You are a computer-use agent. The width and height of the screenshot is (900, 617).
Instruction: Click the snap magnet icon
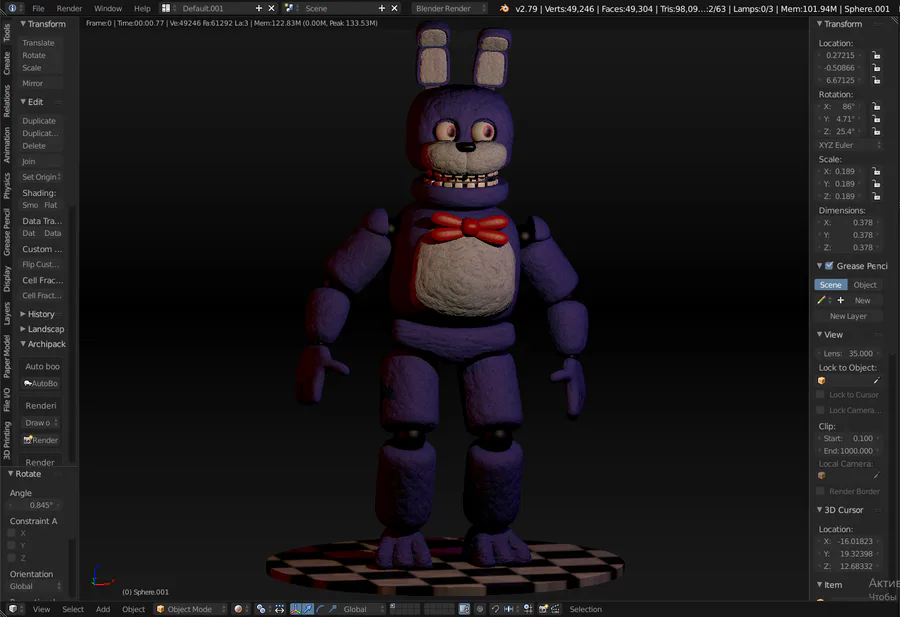(495, 609)
